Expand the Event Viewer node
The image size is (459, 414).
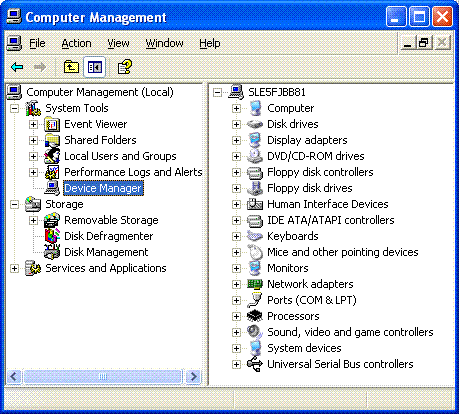tap(33, 124)
